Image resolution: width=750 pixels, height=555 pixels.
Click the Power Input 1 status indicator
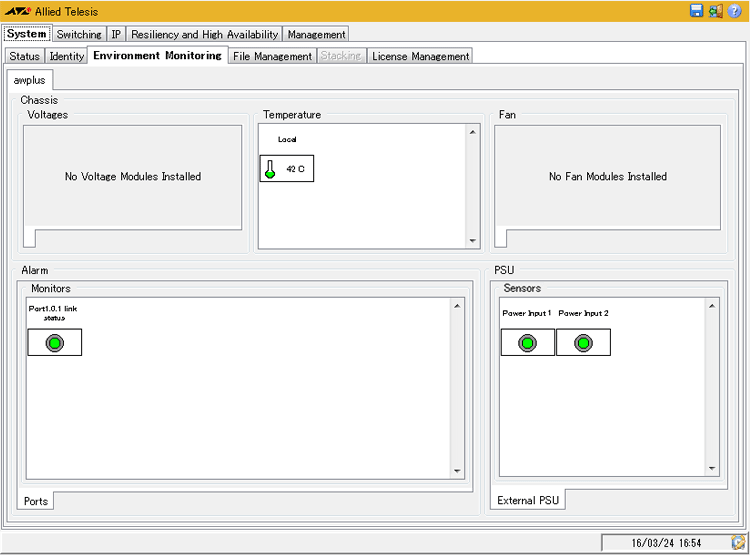point(527,343)
